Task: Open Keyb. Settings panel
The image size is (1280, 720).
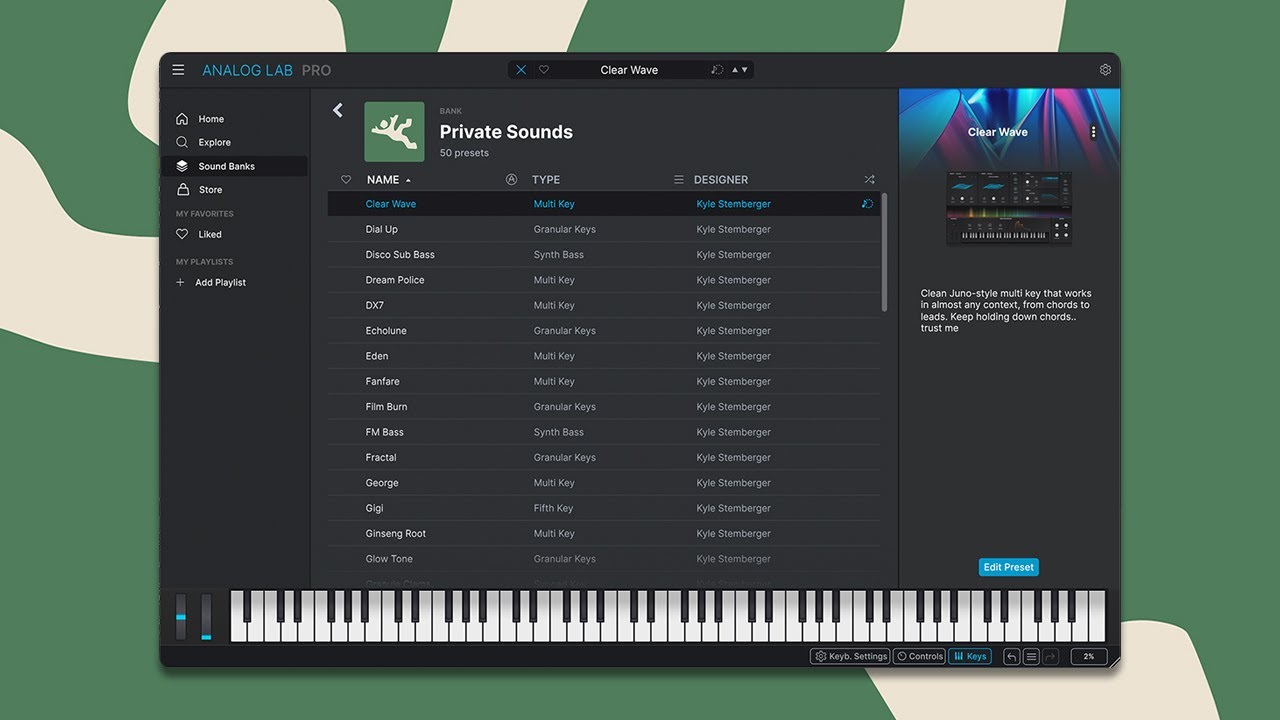Action: coord(851,656)
